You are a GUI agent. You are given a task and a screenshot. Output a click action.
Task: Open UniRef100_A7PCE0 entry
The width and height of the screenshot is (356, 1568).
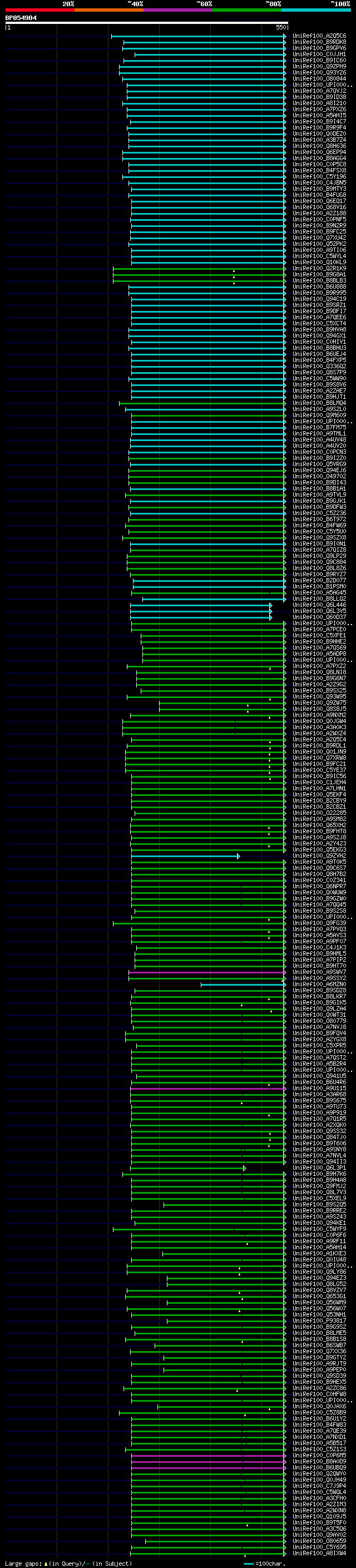[319, 630]
